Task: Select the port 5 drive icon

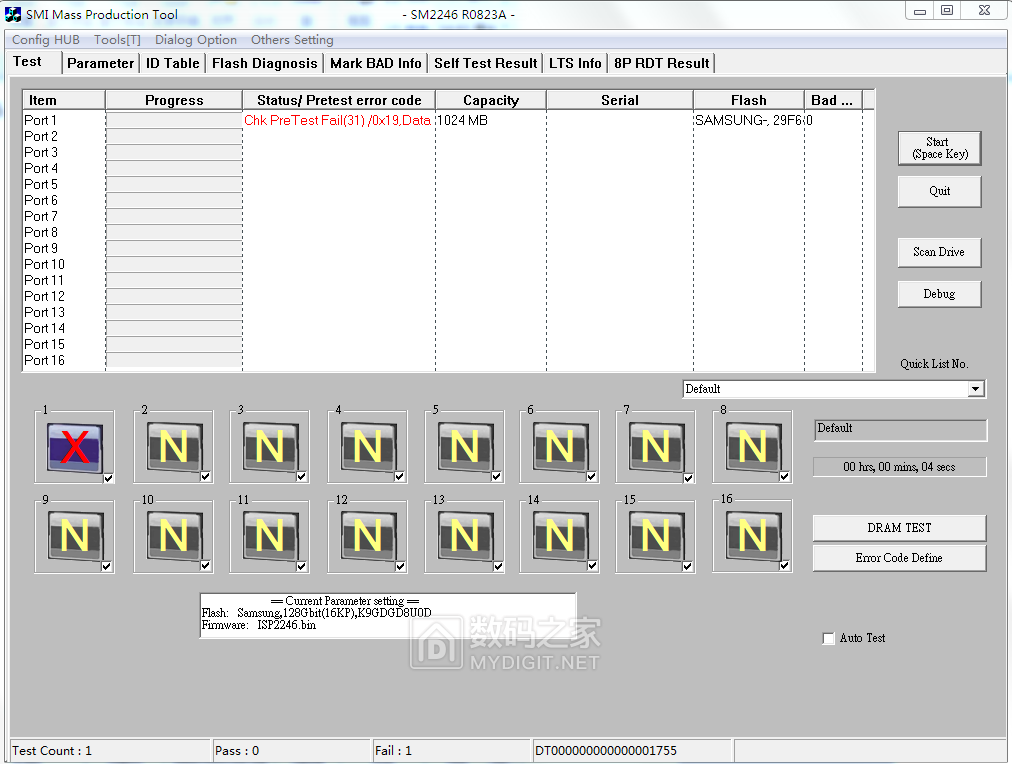Action: click(x=464, y=446)
